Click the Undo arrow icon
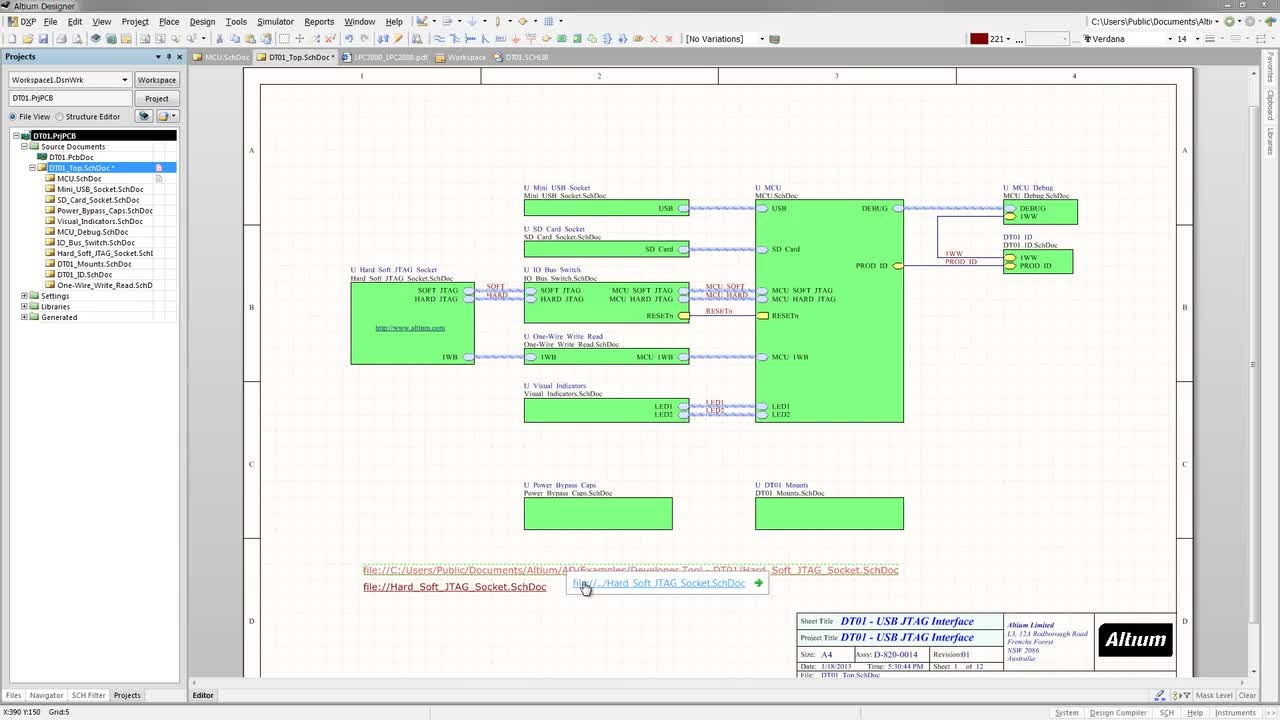 coord(349,39)
